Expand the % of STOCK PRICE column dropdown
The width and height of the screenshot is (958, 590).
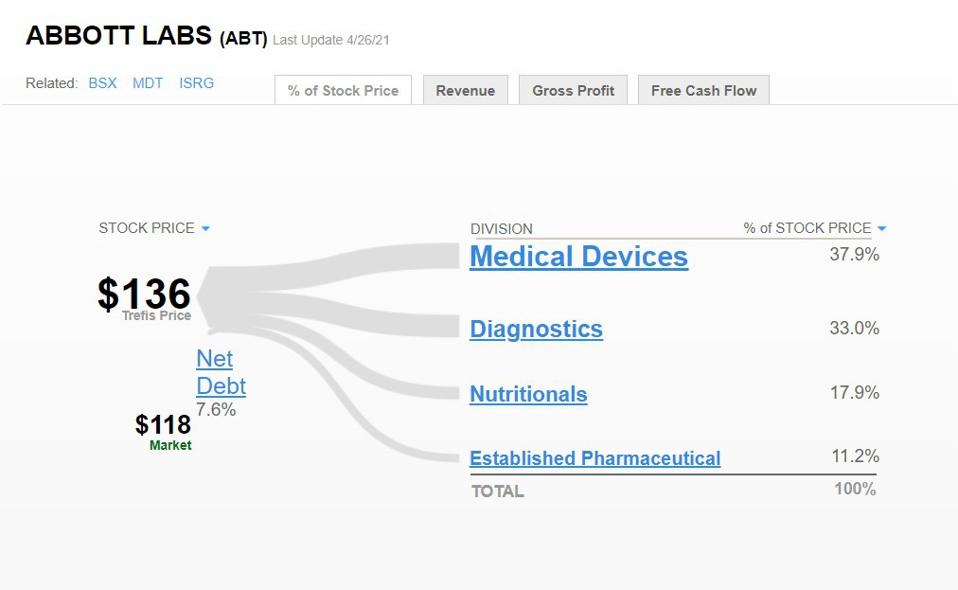[x=881, y=229]
